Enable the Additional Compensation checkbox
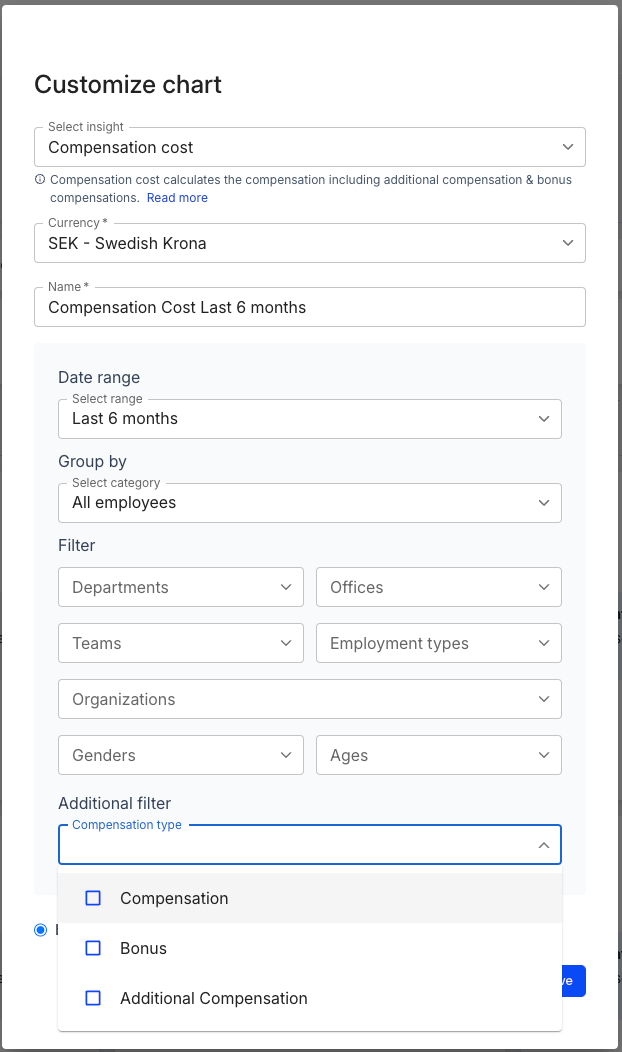Screen dimensions: 622x1052 coord(93,998)
